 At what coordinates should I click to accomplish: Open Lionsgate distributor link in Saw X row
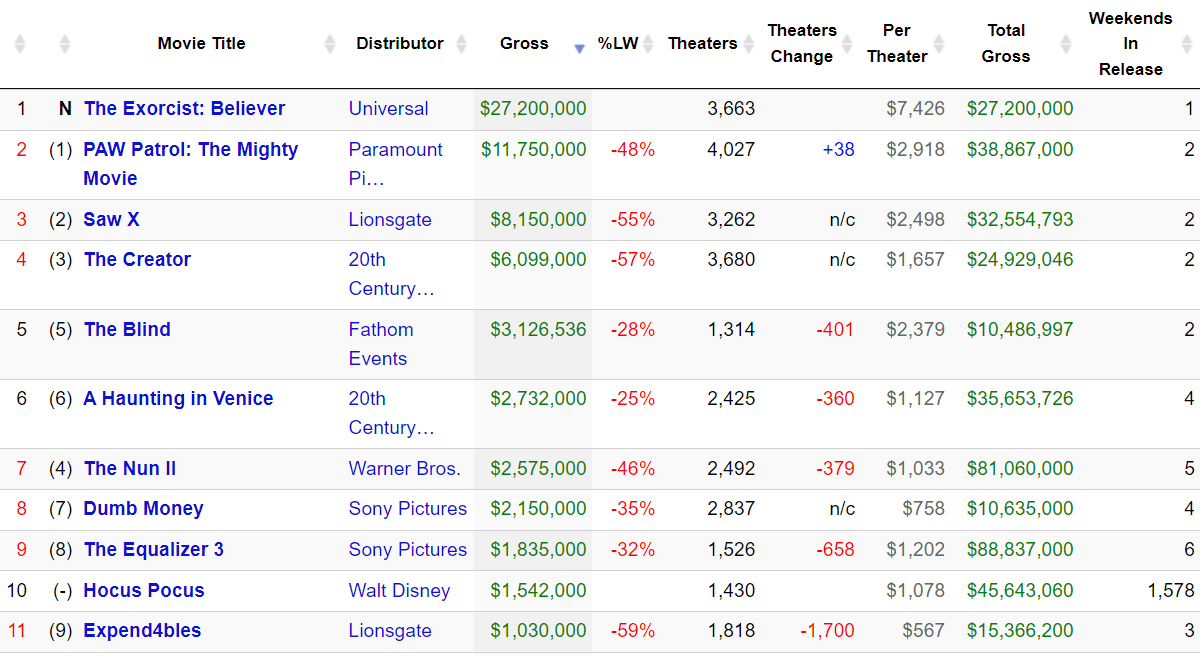pyautogui.click(x=390, y=220)
